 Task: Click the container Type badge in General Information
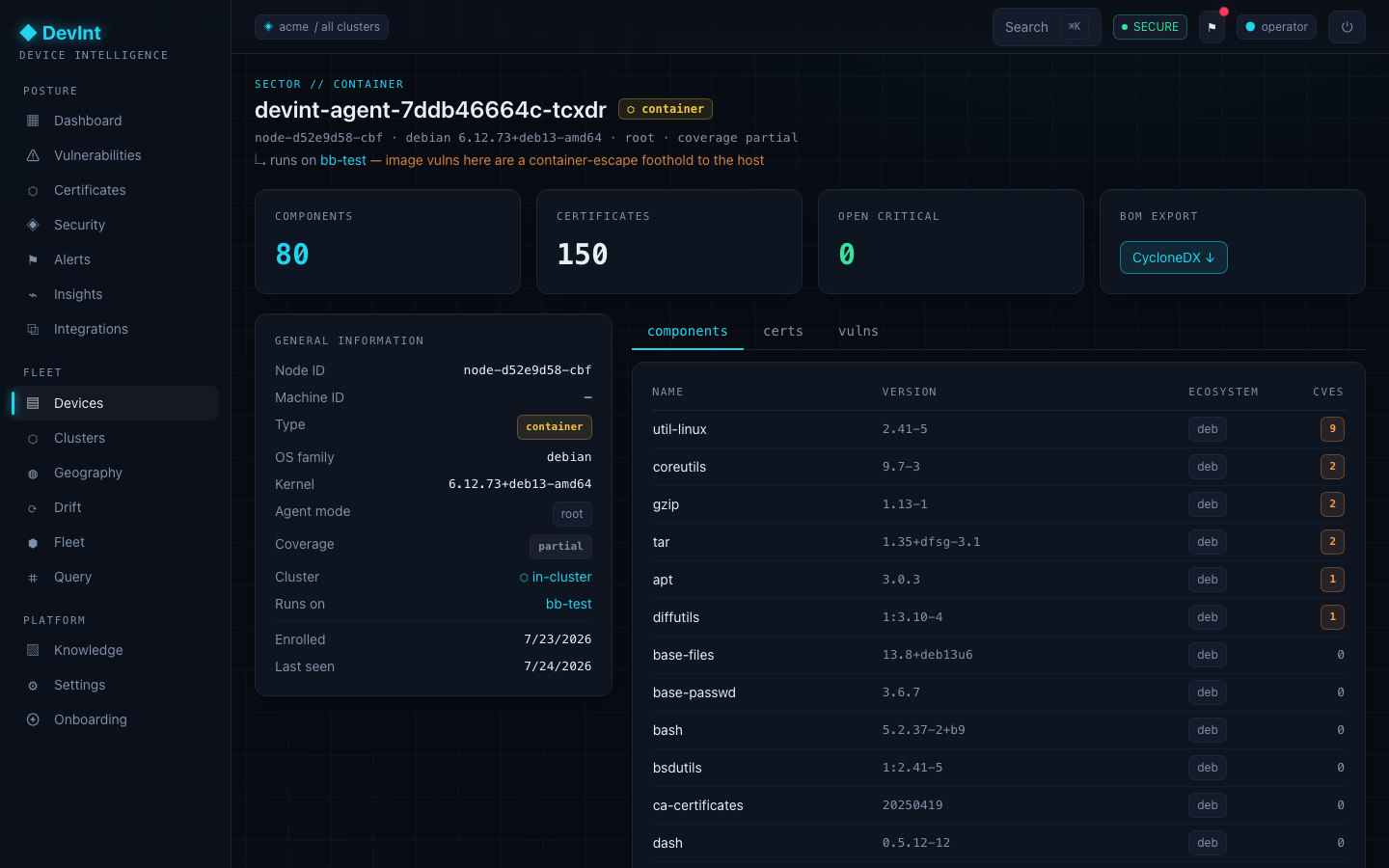coord(555,427)
